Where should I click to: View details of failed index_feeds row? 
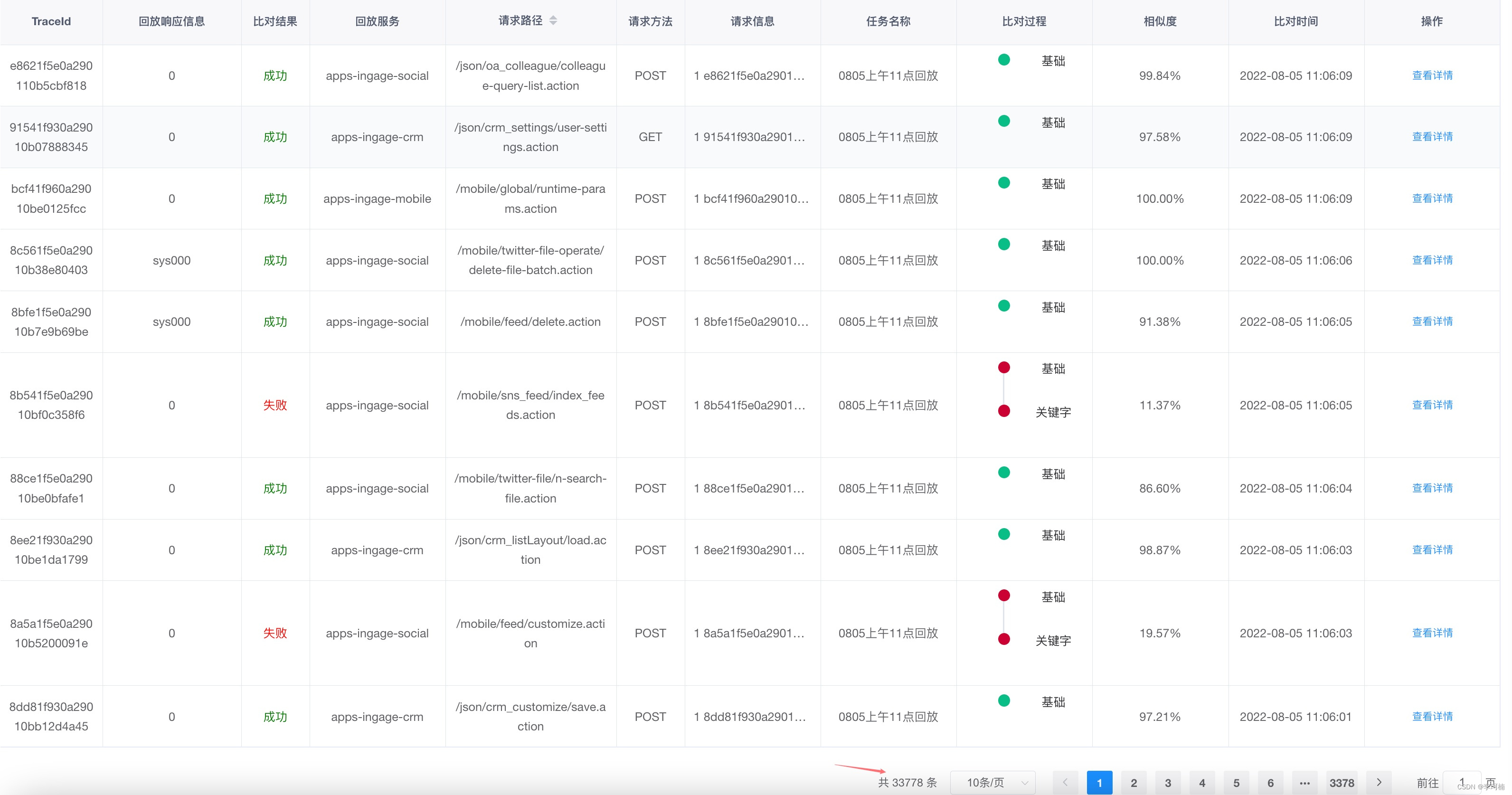[1432, 405]
